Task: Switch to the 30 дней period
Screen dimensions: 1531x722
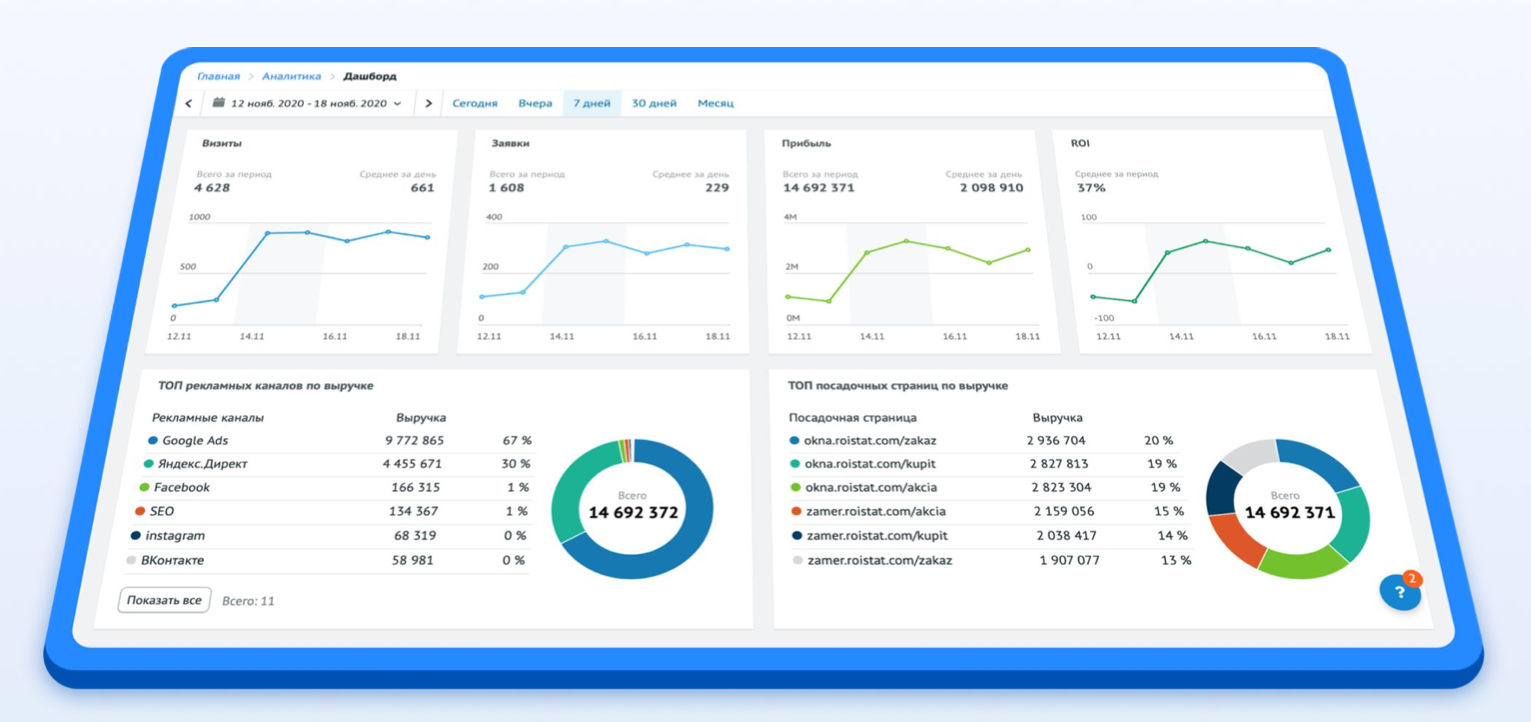Action: point(654,103)
